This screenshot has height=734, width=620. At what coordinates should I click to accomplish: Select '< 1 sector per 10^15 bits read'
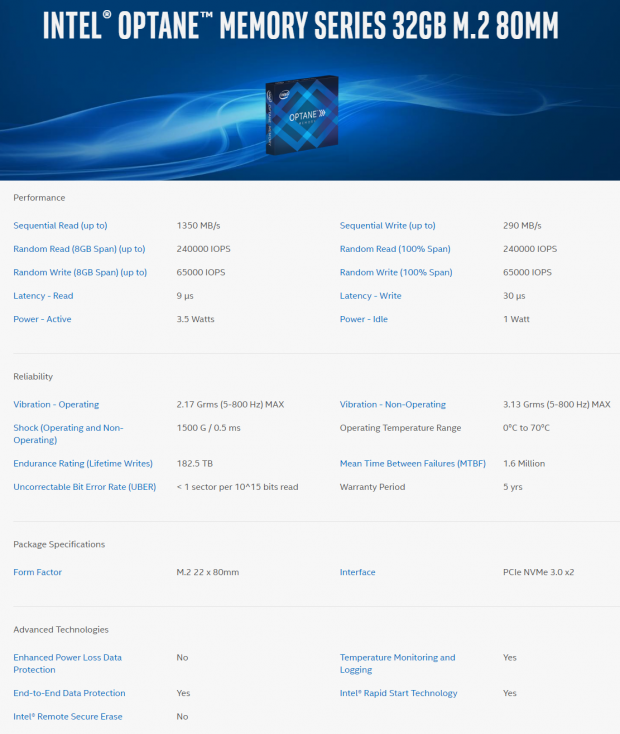[x=237, y=487]
